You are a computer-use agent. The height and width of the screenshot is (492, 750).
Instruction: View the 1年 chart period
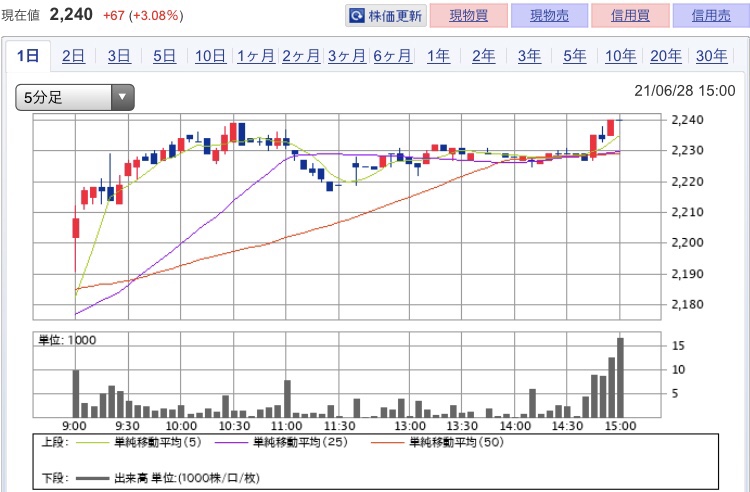click(x=438, y=56)
